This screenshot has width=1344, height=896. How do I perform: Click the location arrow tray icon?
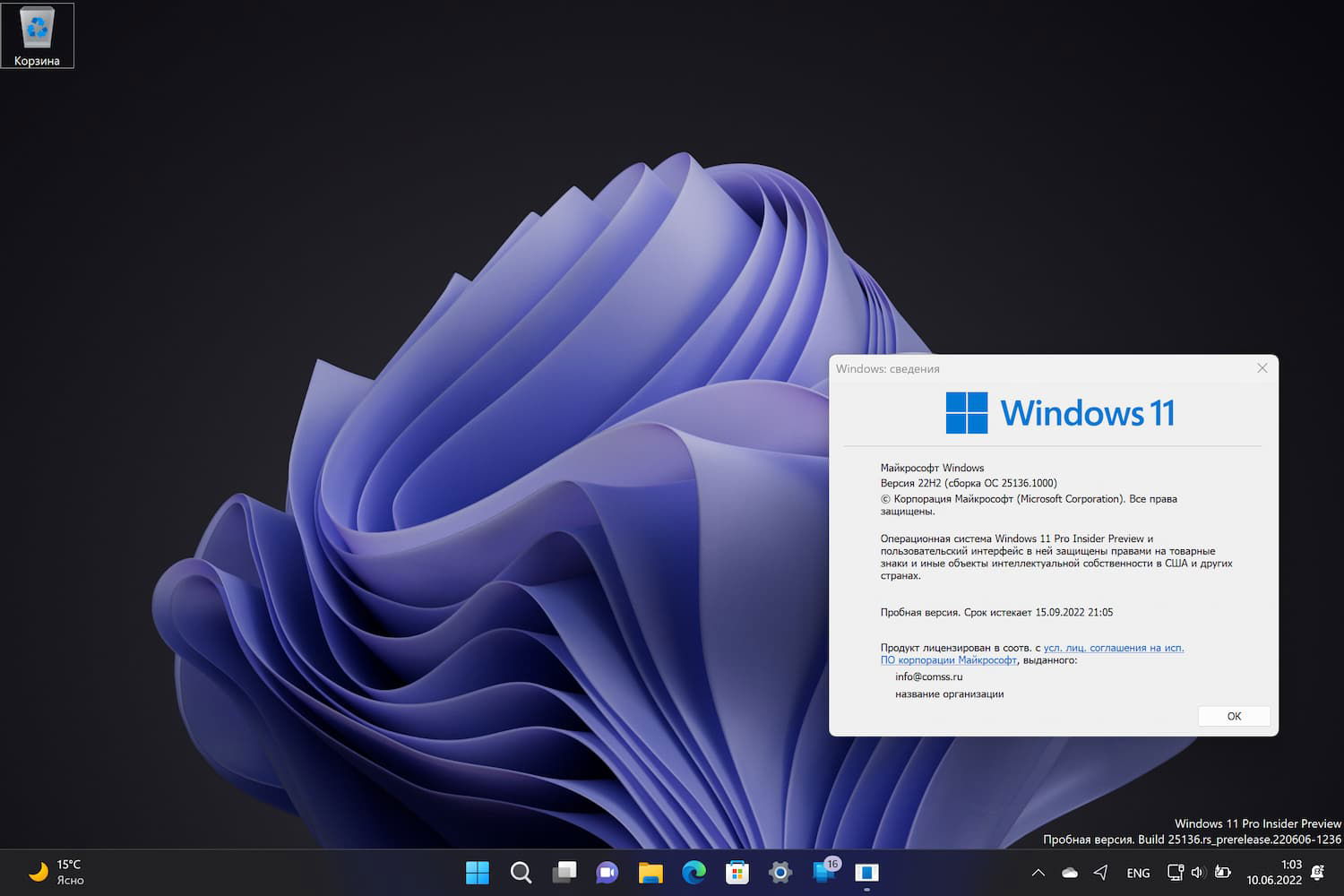tap(1101, 873)
